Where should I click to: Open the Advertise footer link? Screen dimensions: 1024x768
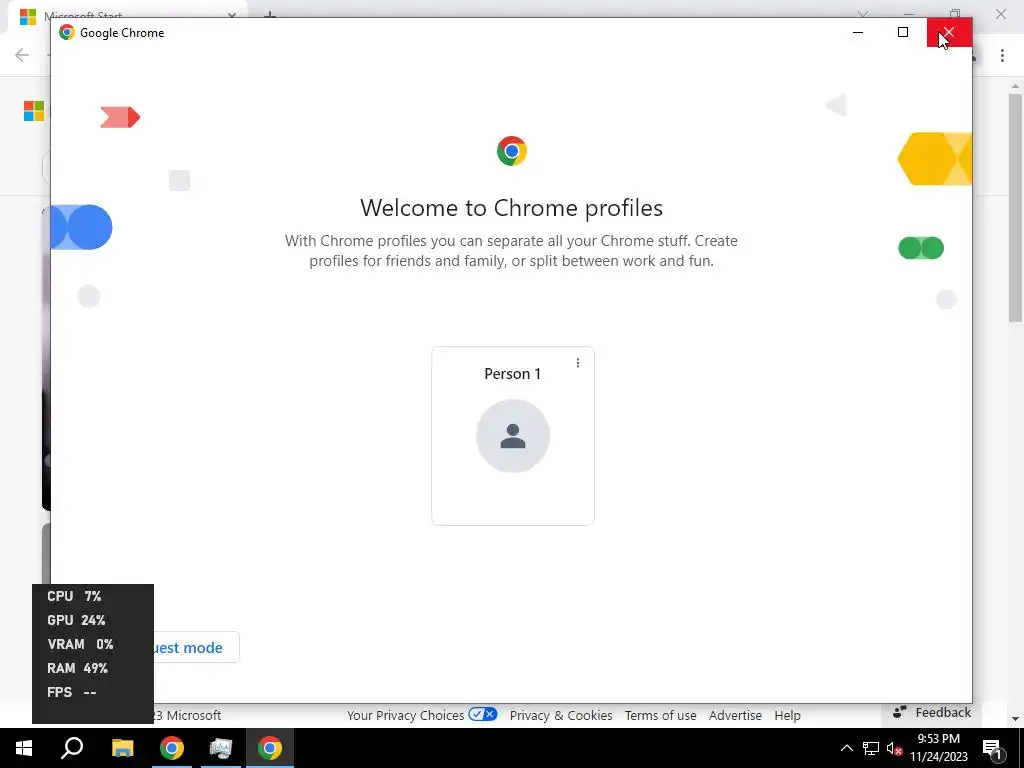tap(735, 715)
